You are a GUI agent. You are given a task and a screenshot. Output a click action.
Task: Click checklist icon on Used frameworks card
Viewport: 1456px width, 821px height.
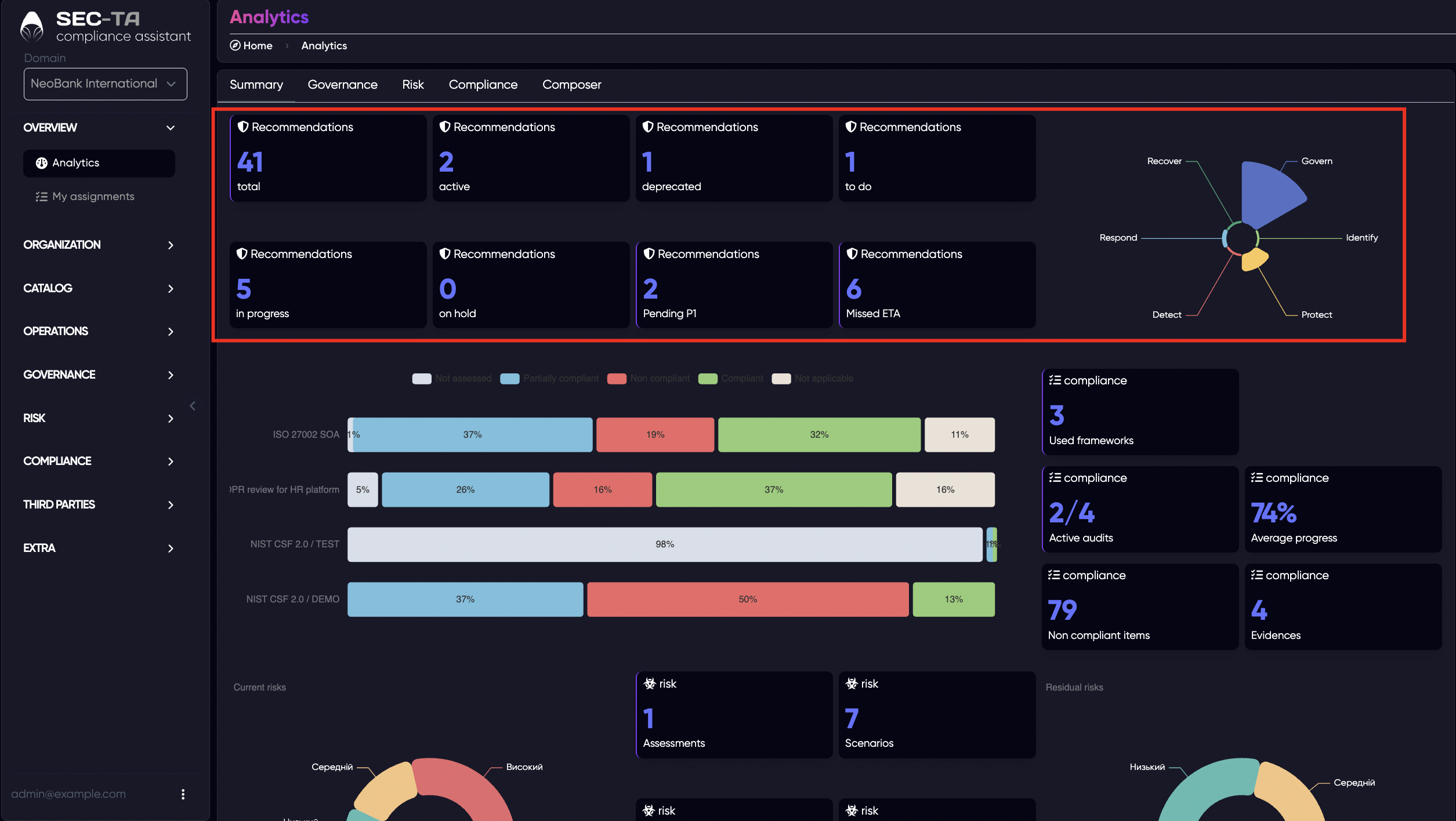[x=1055, y=380]
